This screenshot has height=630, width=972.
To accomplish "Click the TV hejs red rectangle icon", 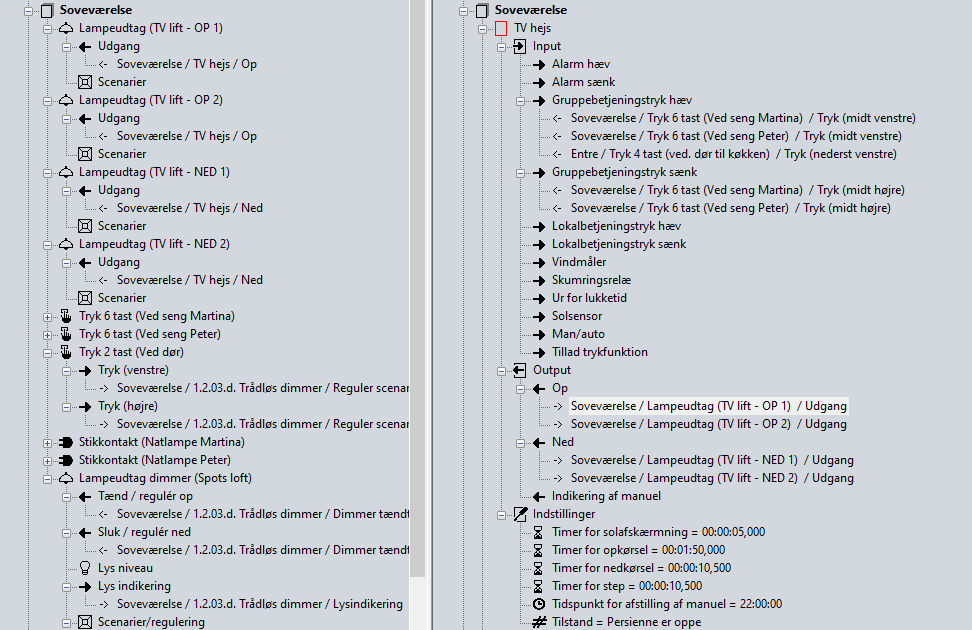I will pos(501,28).
